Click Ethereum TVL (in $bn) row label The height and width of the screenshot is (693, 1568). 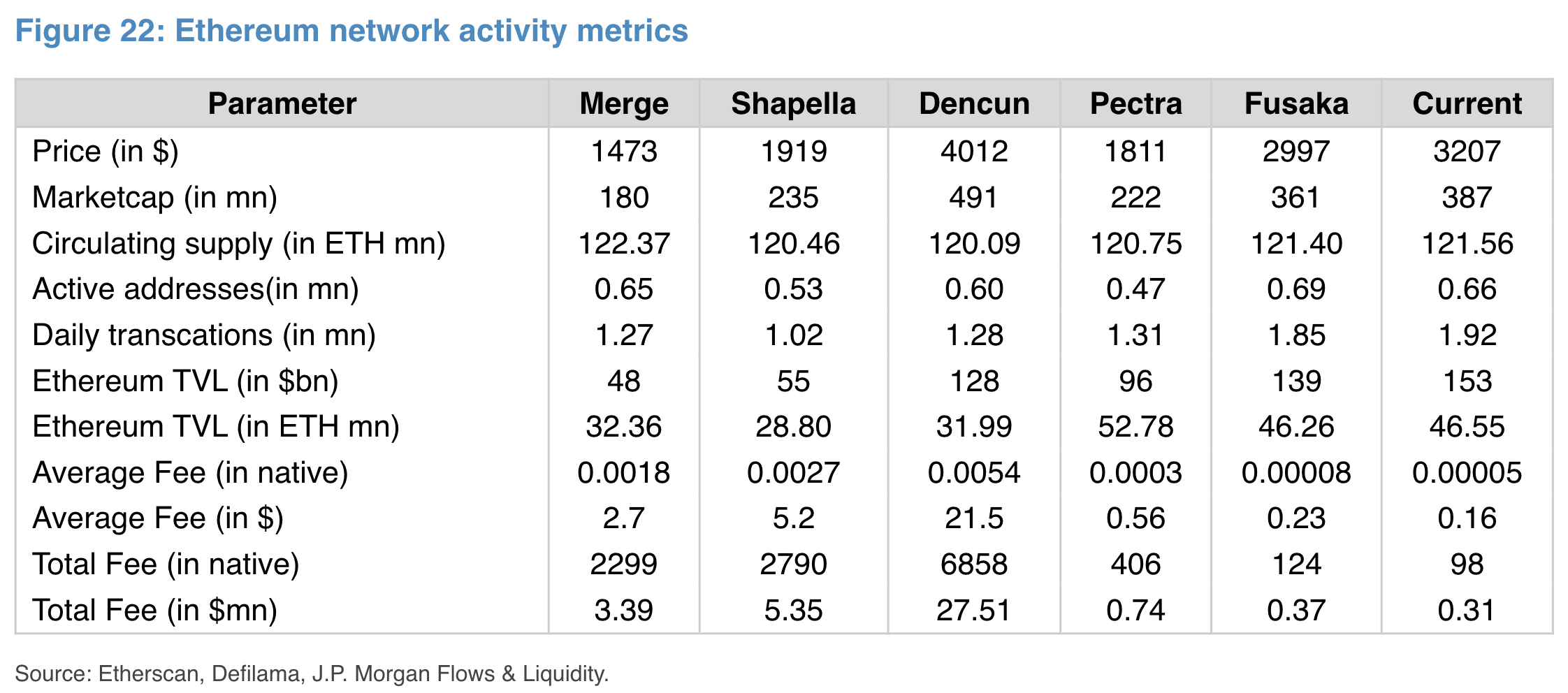click(x=185, y=381)
